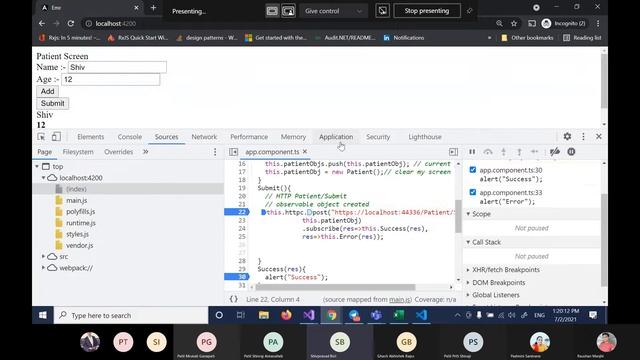Viewport: 640px width, 360px height.
Task: Open DevTools more options menu
Action: pos(583,136)
